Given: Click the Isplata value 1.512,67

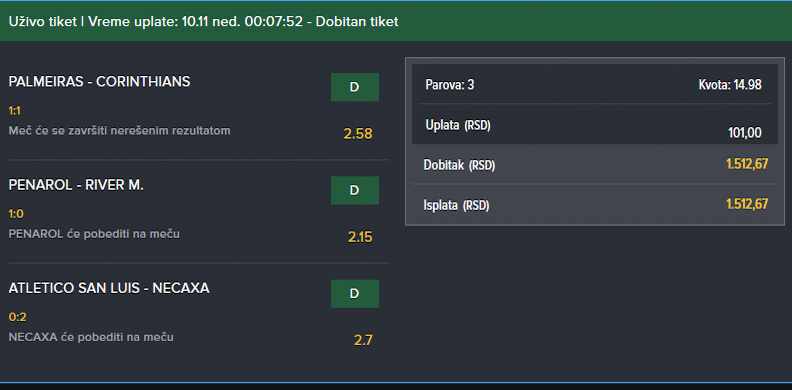Looking at the screenshot, I should pos(747,204).
